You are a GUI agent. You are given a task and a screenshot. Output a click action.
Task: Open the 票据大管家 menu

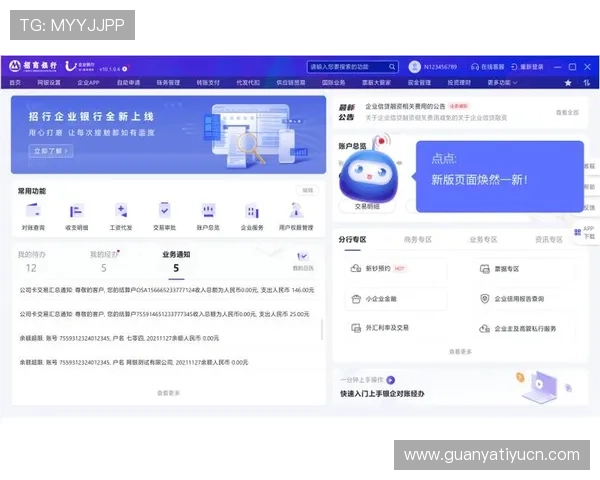pos(377,83)
